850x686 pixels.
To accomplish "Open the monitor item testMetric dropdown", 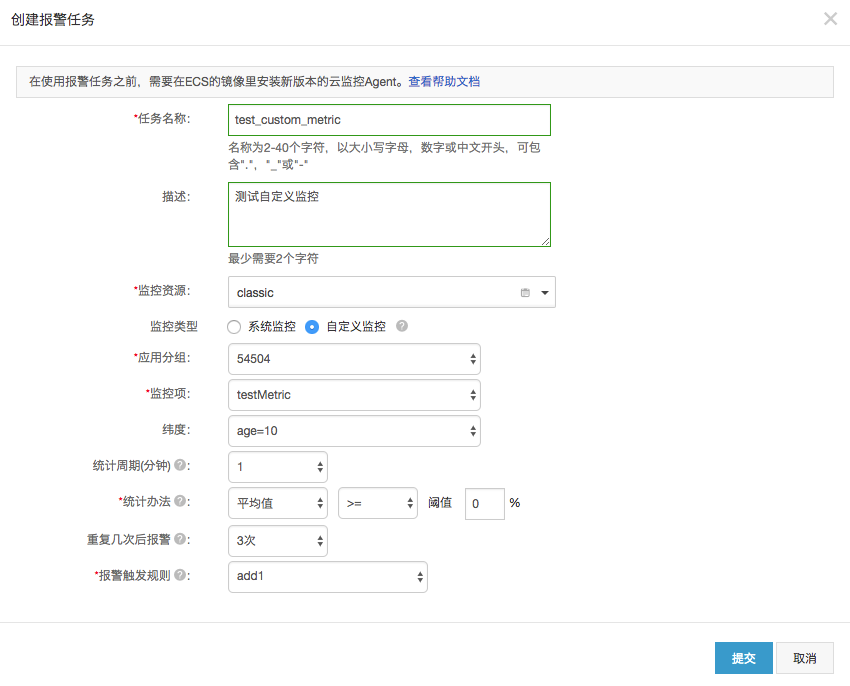I will point(354,395).
